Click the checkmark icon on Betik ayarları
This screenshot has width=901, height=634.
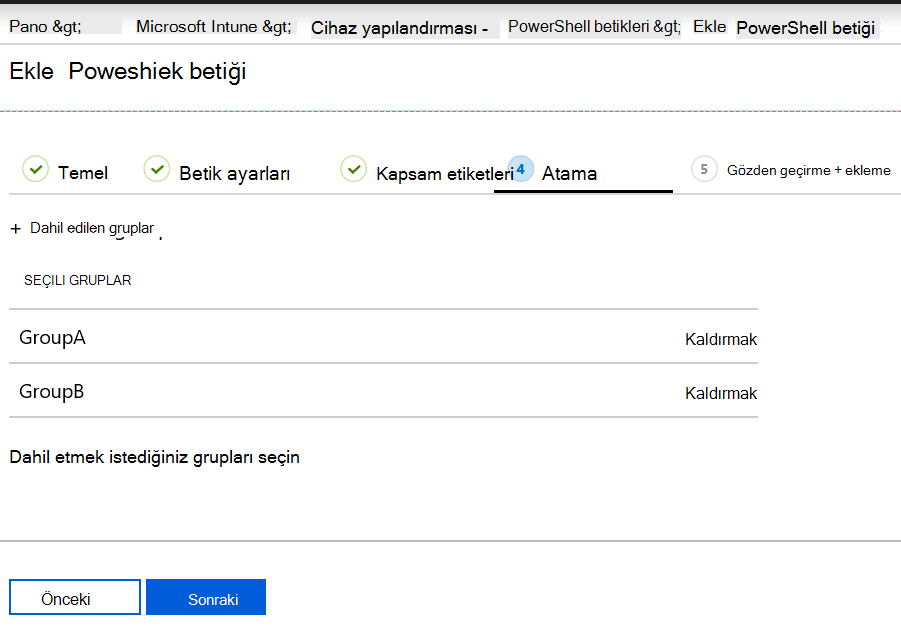point(157,169)
